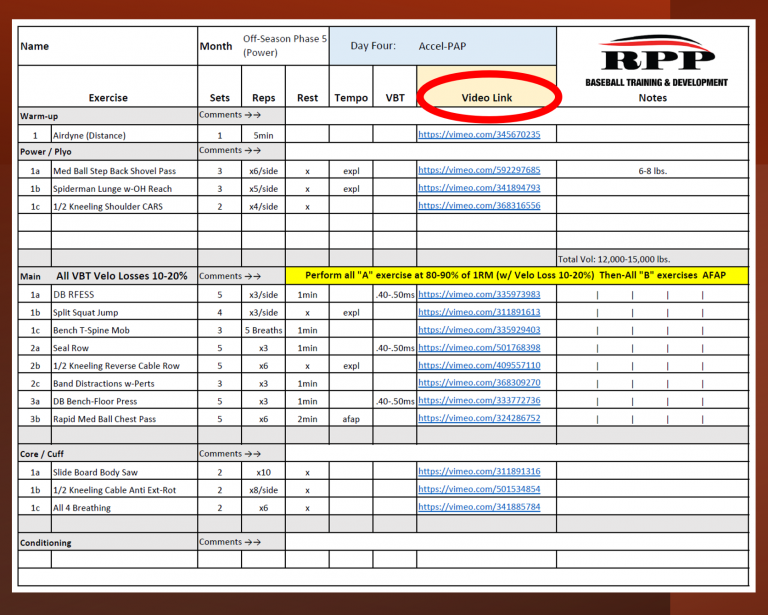This screenshot has width=768, height=615.
Task: Open the DB RFESS video link
Action: pyautogui.click(x=479, y=295)
